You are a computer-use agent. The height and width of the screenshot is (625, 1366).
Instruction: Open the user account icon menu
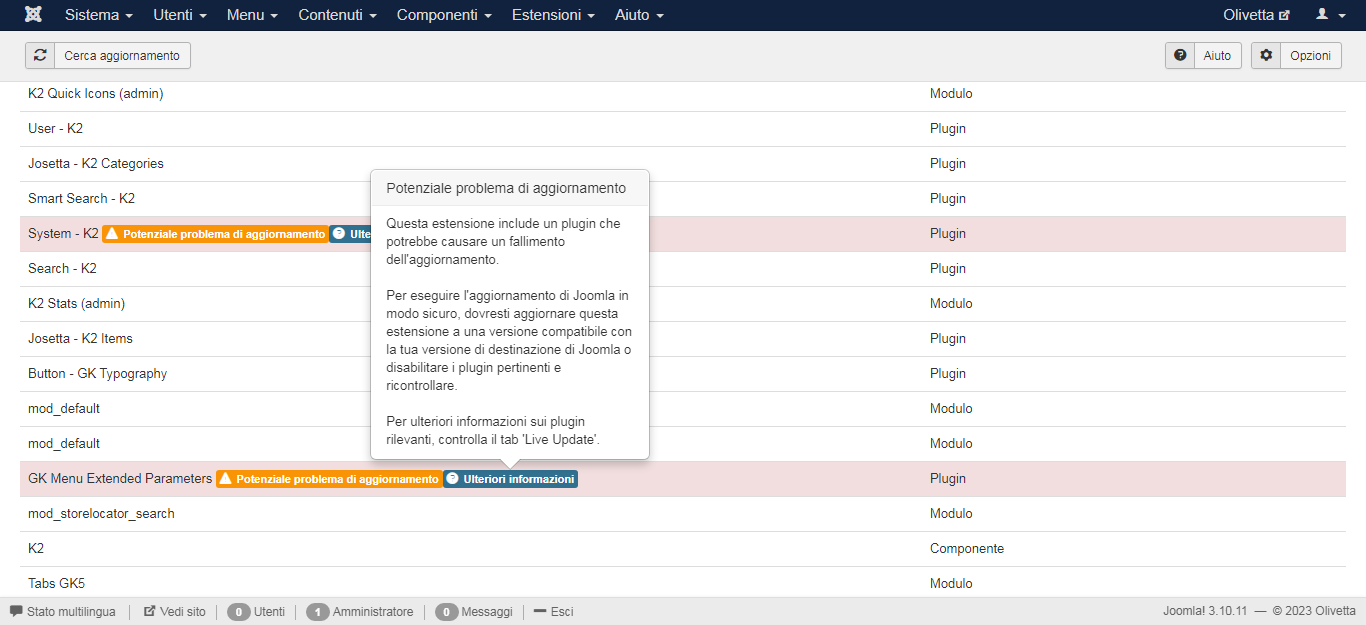[1328, 15]
